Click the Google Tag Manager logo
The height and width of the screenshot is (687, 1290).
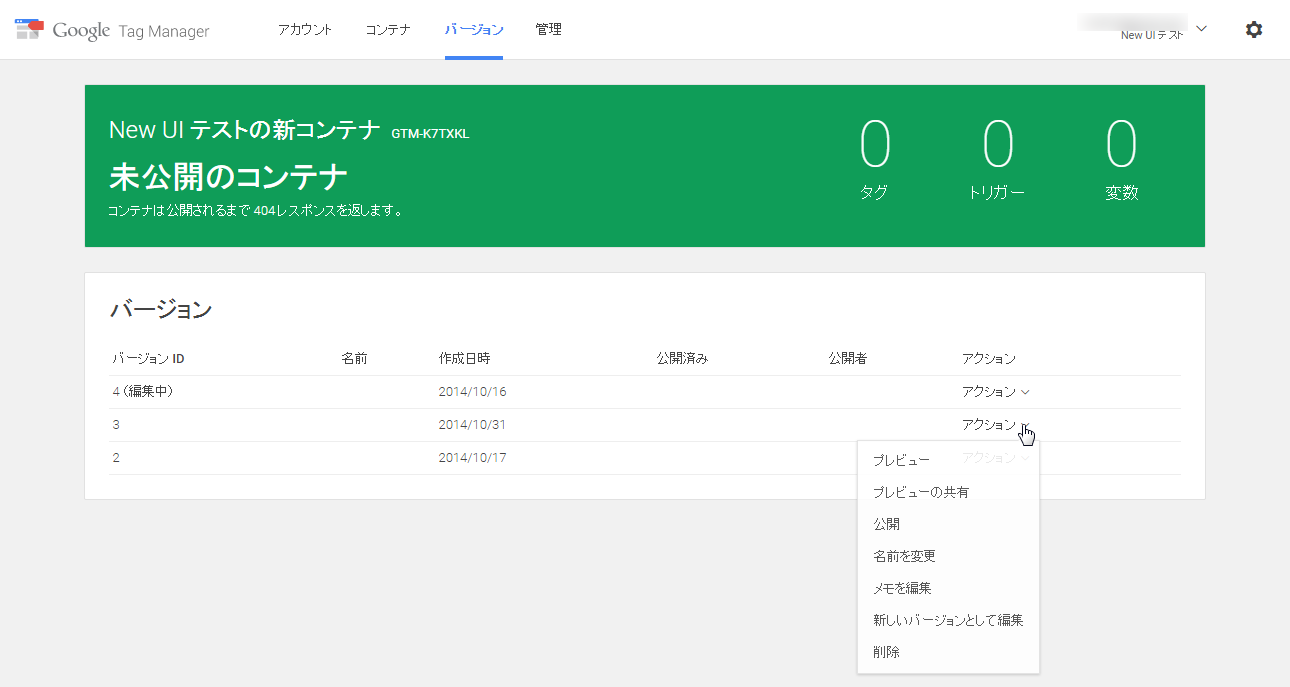pos(112,30)
